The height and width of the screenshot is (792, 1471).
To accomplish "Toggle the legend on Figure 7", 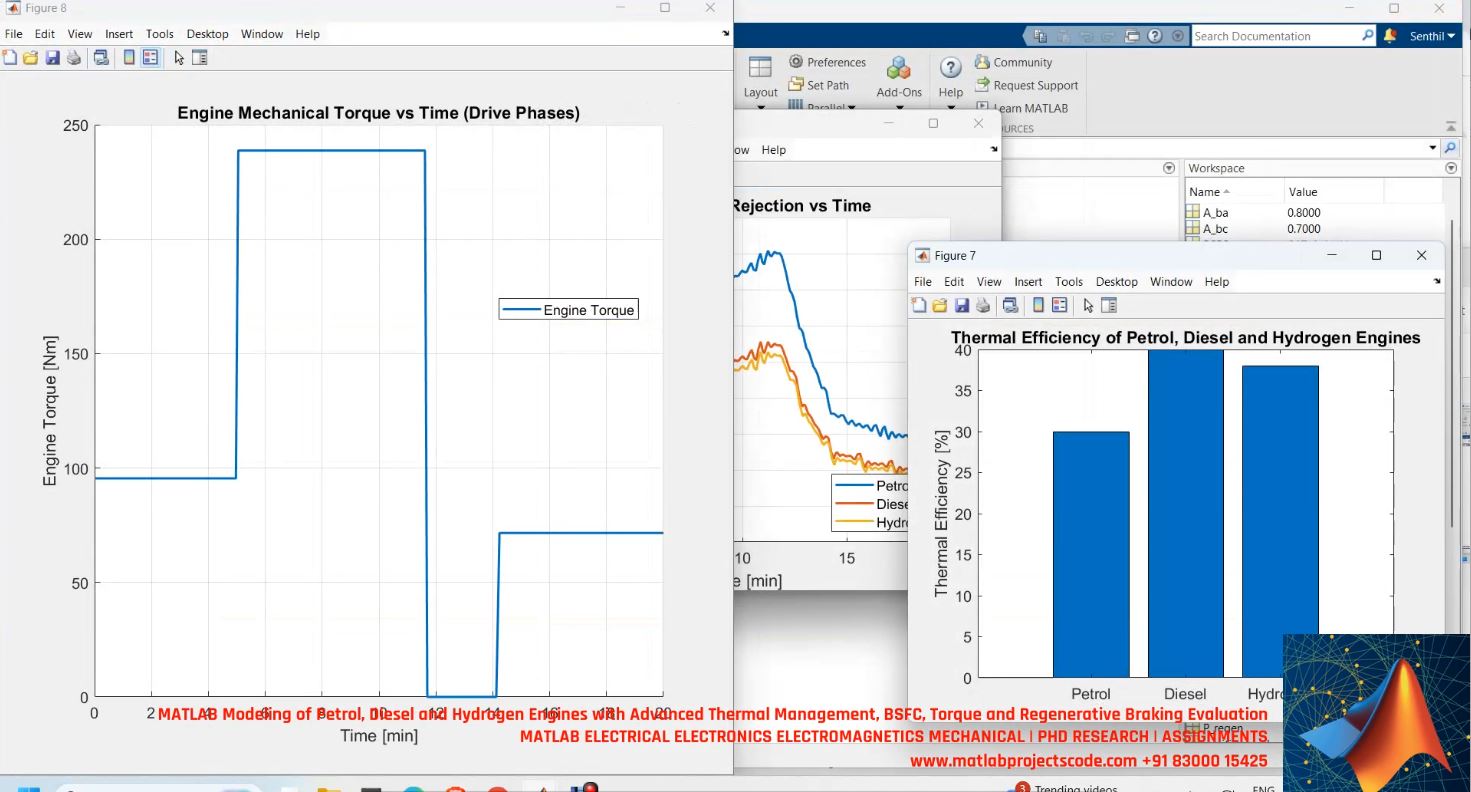I will 1059,305.
